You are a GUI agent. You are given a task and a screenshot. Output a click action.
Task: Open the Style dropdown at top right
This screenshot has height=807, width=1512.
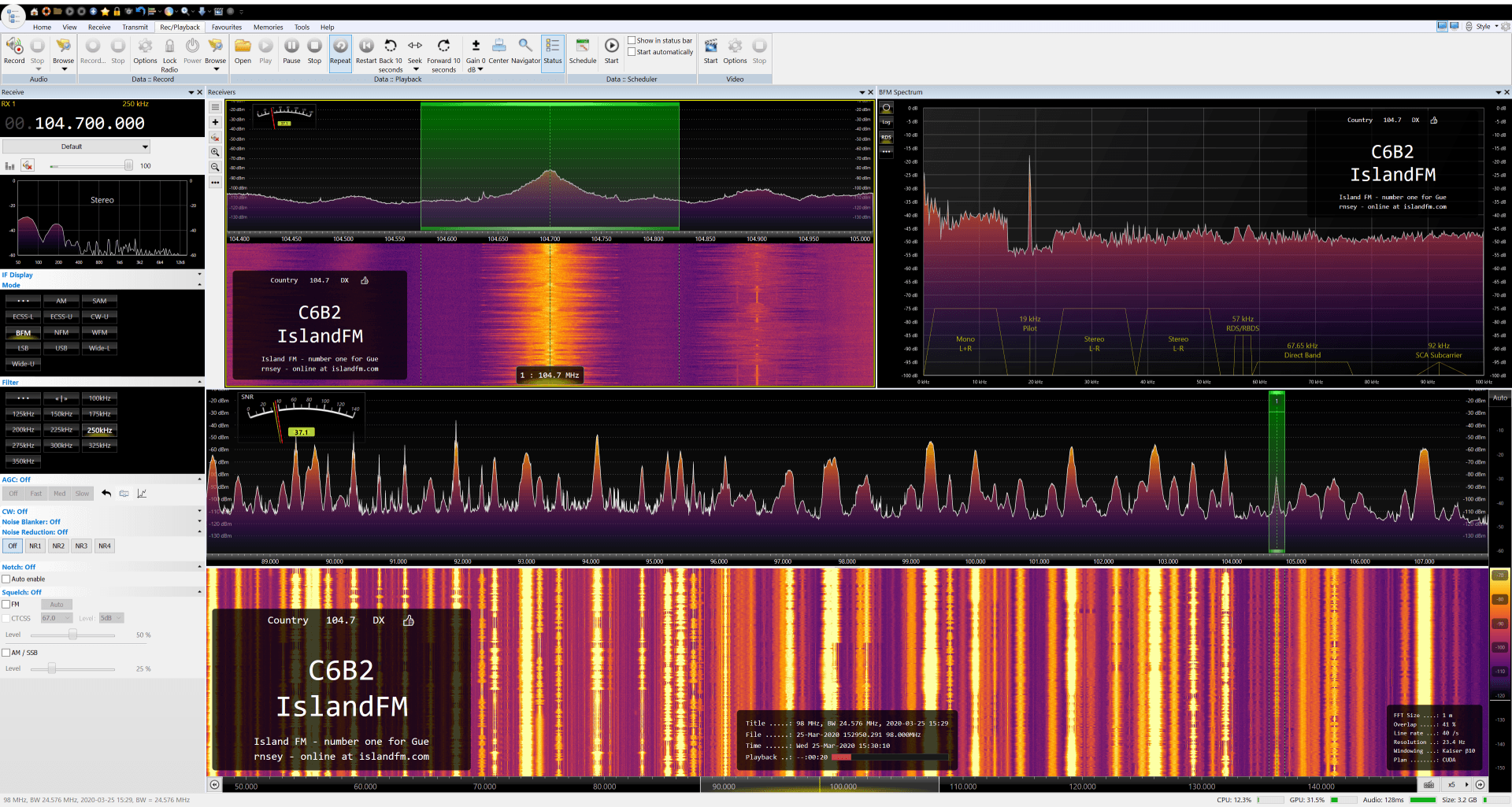pos(1486,27)
